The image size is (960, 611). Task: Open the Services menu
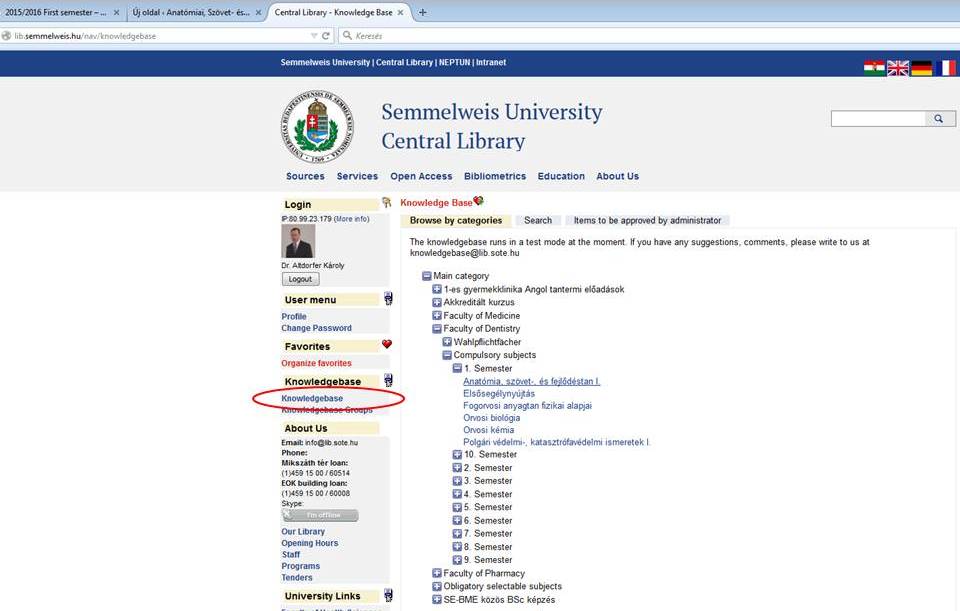click(x=358, y=176)
